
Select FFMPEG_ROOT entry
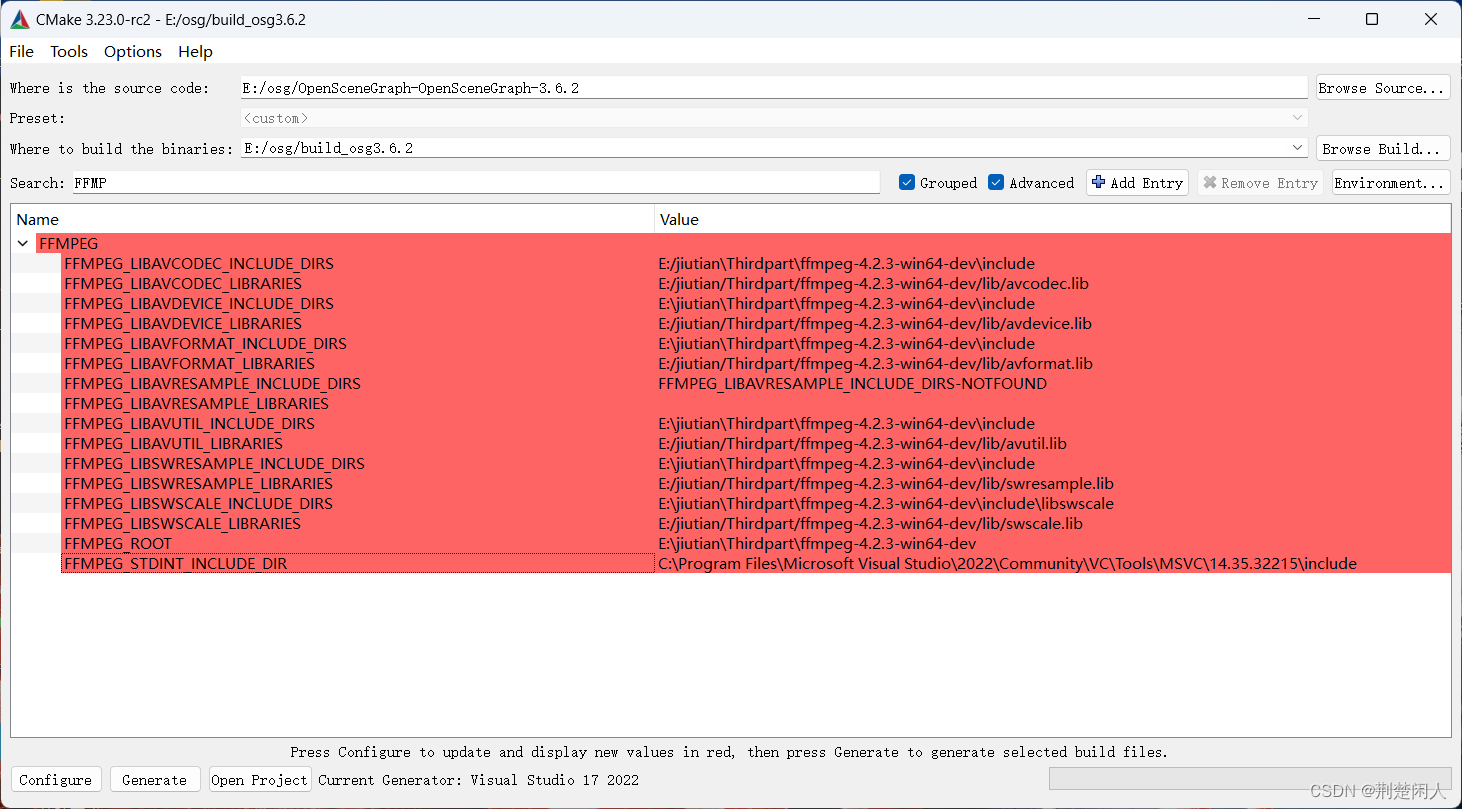[x=118, y=544]
